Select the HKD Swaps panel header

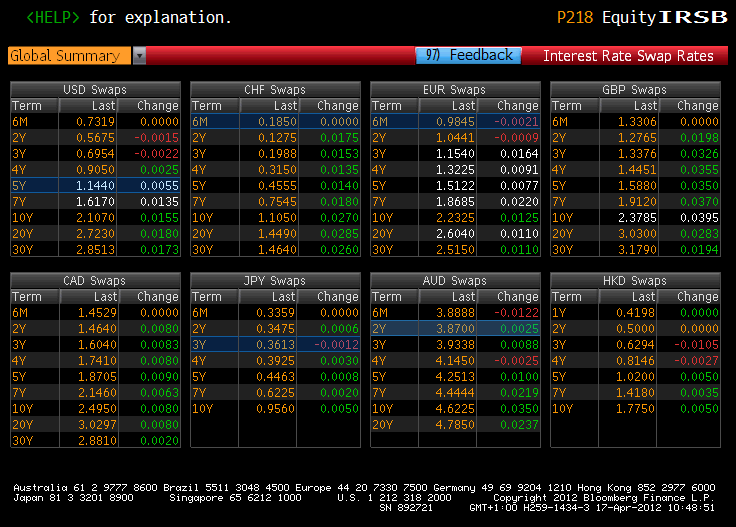pos(635,280)
